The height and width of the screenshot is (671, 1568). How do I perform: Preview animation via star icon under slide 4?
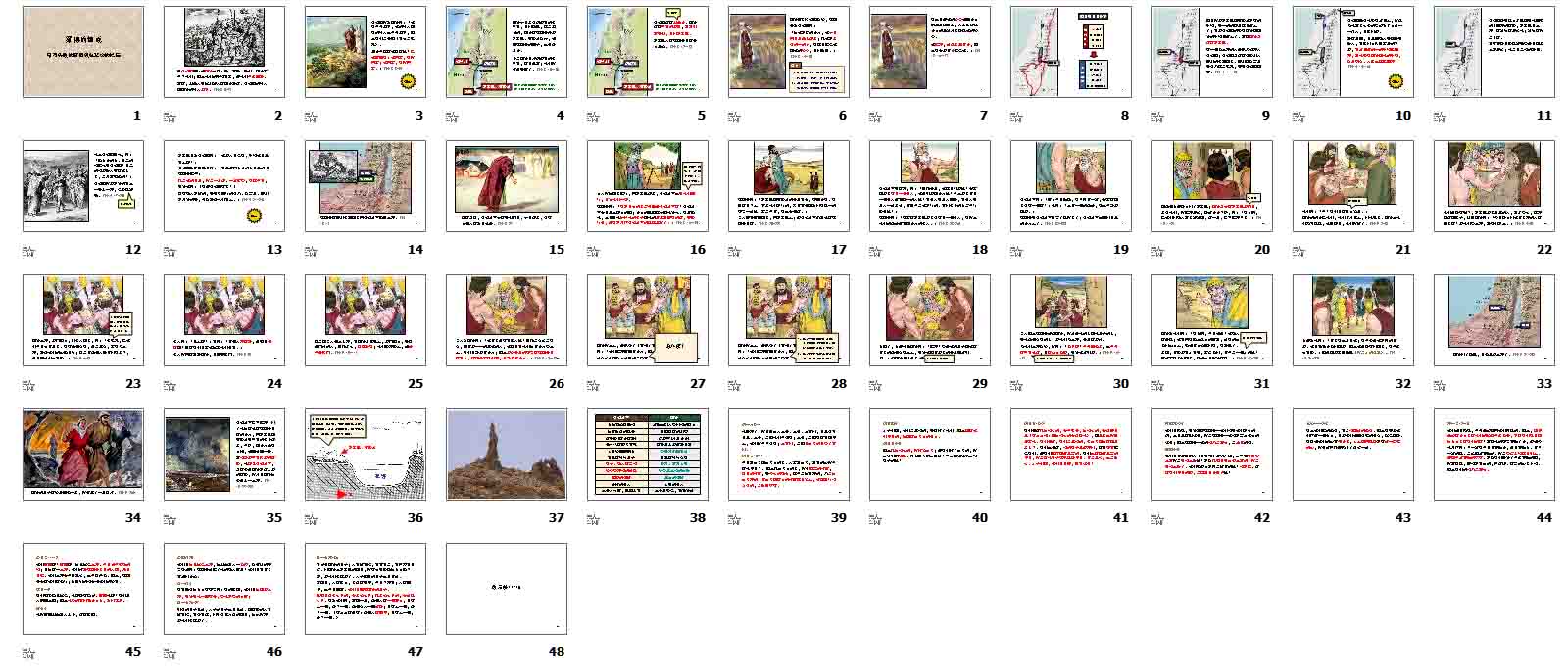click(x=453, y=116)
